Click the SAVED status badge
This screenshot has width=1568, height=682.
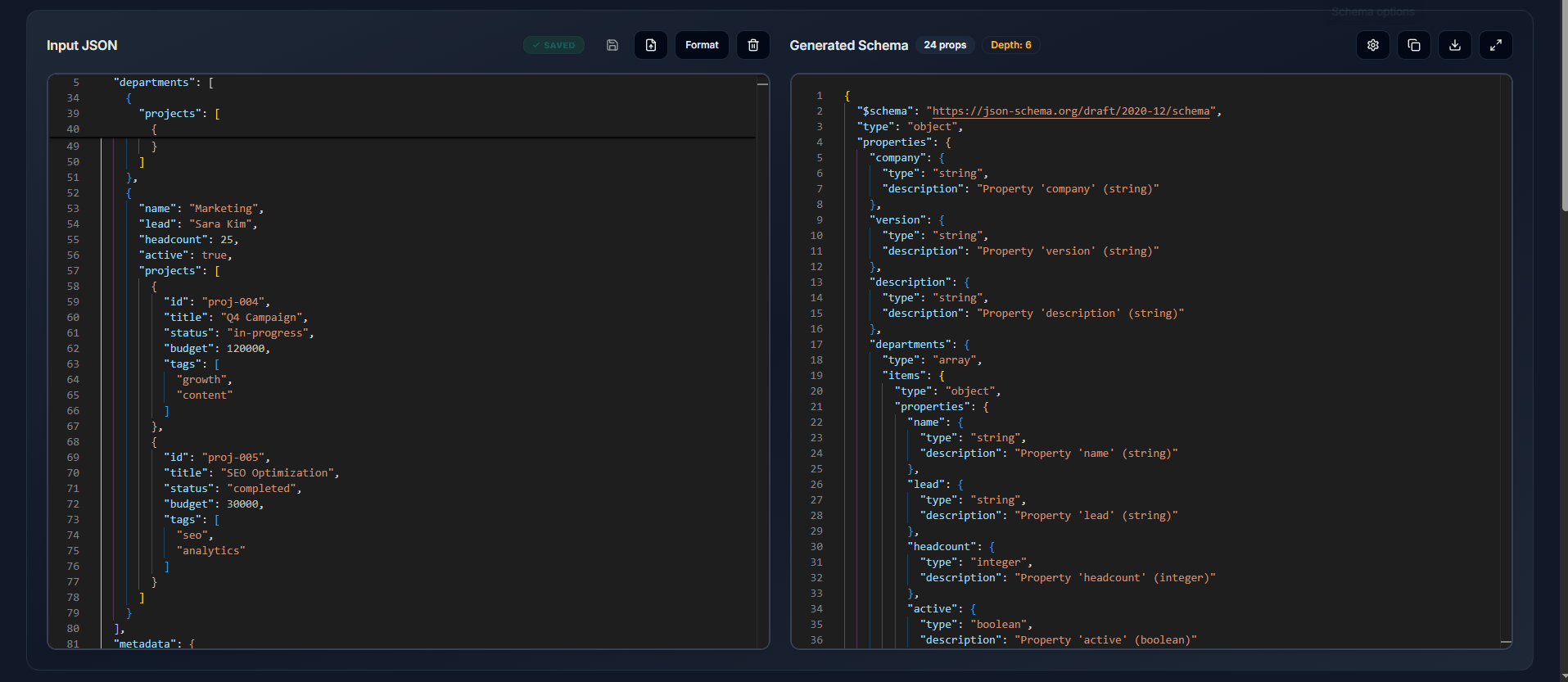coord(554,45)
